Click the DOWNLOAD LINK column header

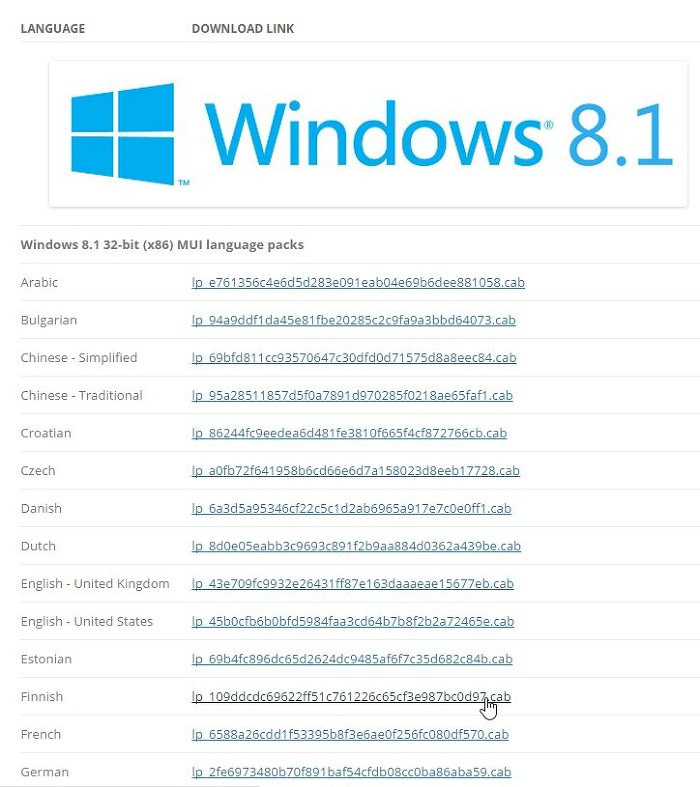point(243,29)
